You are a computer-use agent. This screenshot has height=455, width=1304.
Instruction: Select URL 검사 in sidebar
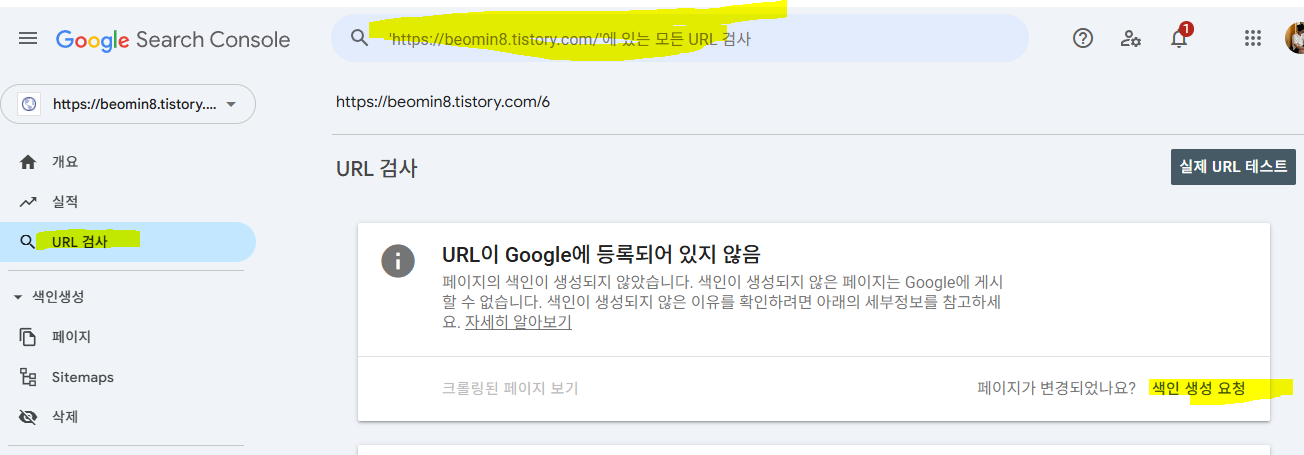tap(128, 242)
